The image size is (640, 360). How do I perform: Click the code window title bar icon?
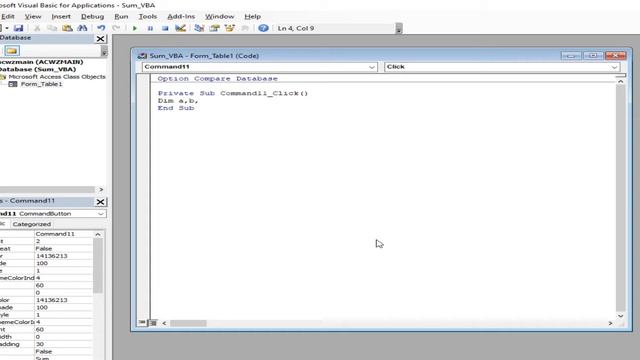tap(142, 56)
